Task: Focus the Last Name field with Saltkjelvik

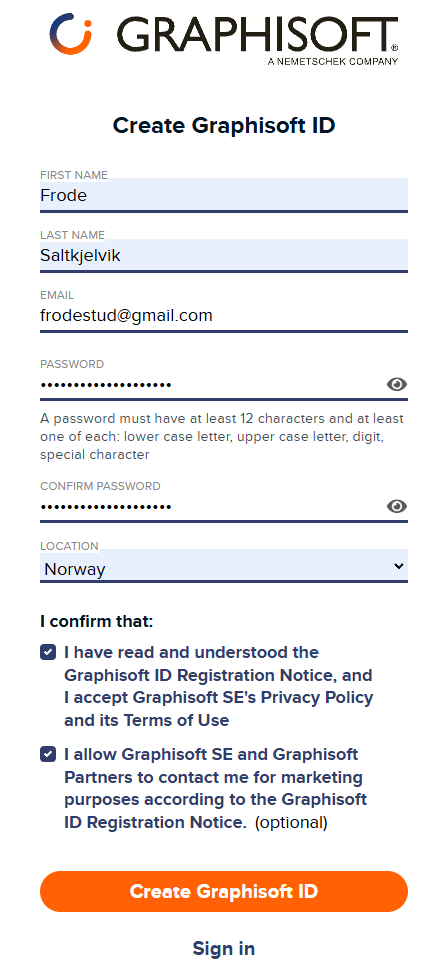Action: tap(224, 256)
